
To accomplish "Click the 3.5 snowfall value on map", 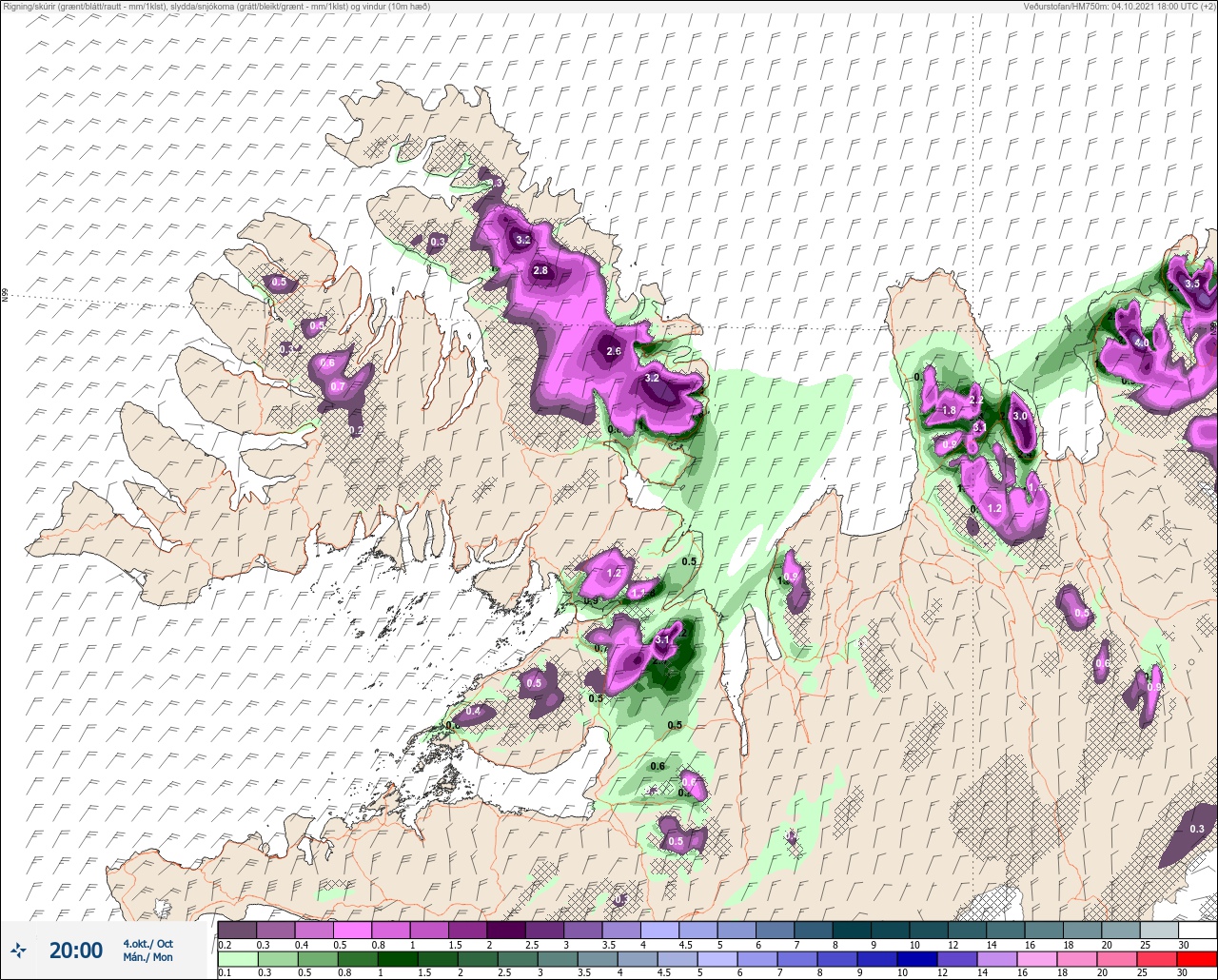I will click(x=1192, y=284).
